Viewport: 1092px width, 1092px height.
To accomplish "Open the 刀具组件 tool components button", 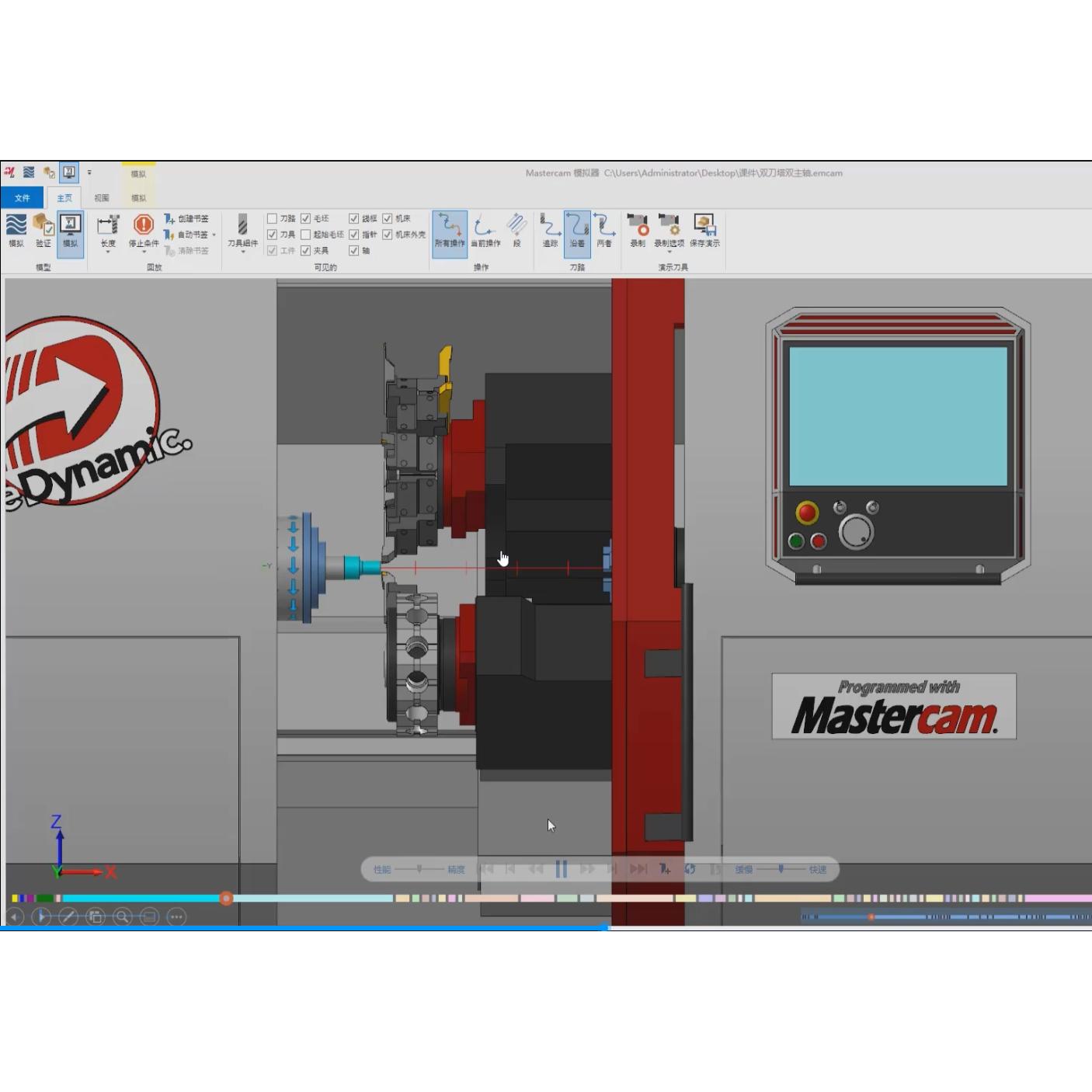I will point(242,232).
